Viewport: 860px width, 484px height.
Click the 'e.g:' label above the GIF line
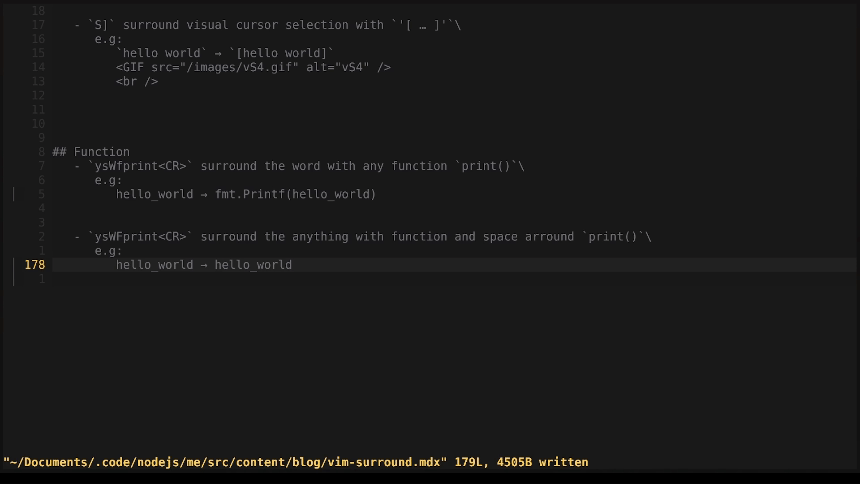(x=108, y=39)
